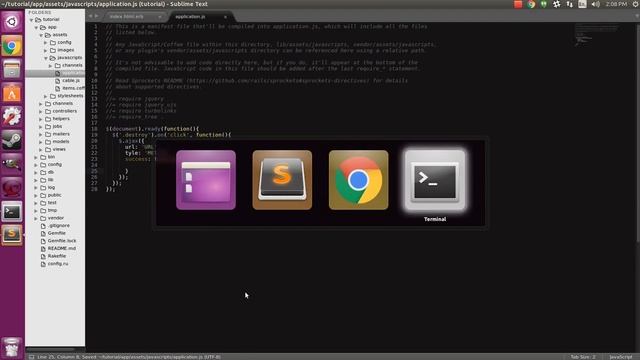Open the red round app launcher icon
Screen dimensions: 640x360
pos(12,188)
